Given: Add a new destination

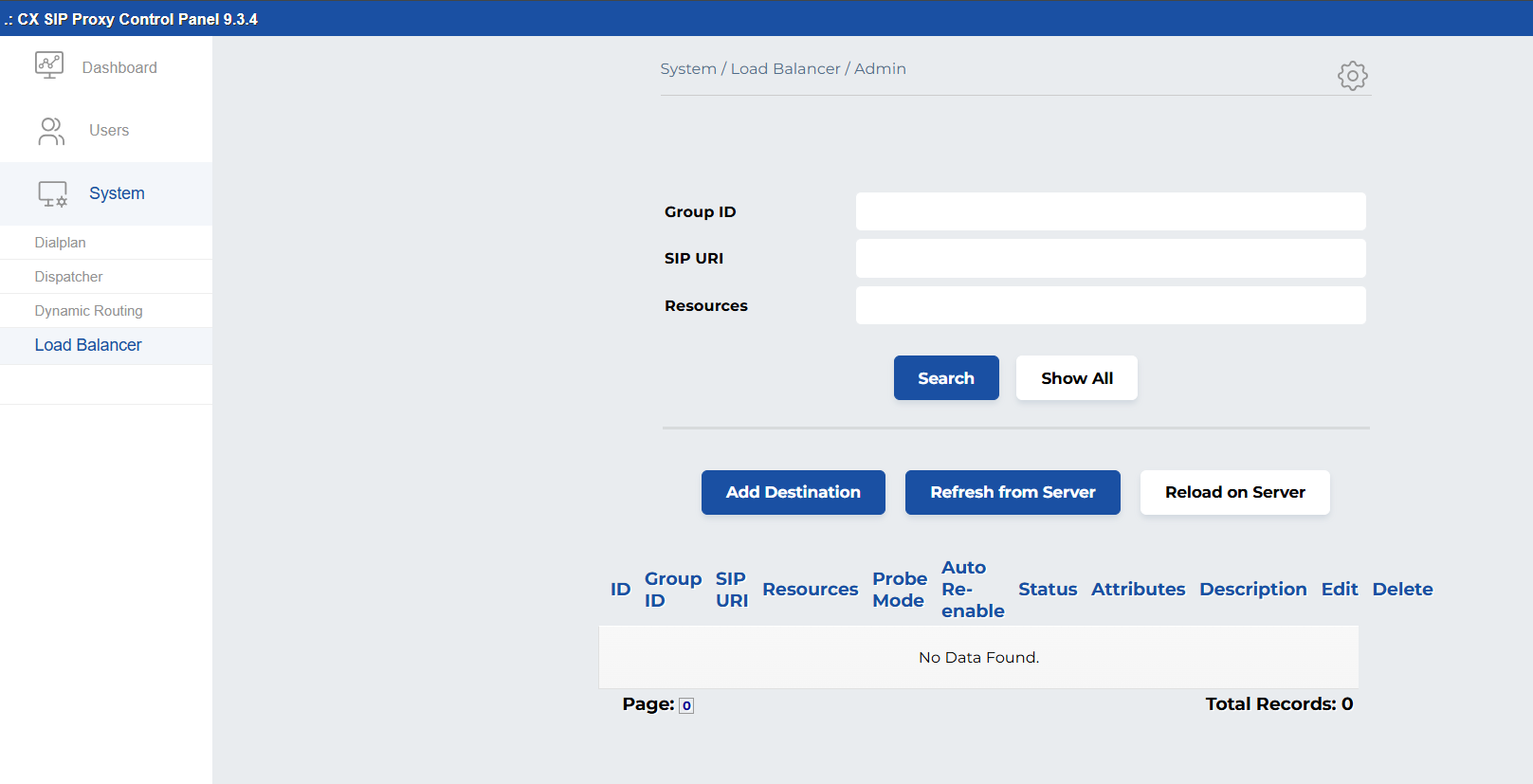Looking at the screenshot, I should [793, 492].
